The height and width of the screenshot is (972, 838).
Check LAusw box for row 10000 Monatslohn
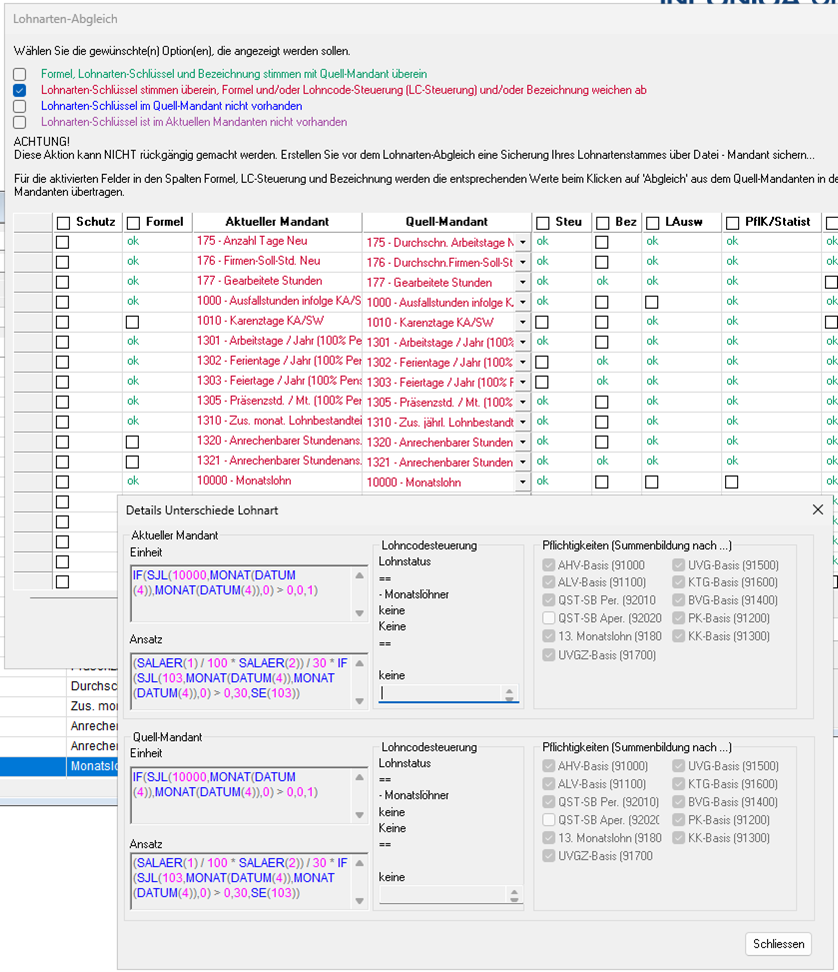[x=651, y=482]
